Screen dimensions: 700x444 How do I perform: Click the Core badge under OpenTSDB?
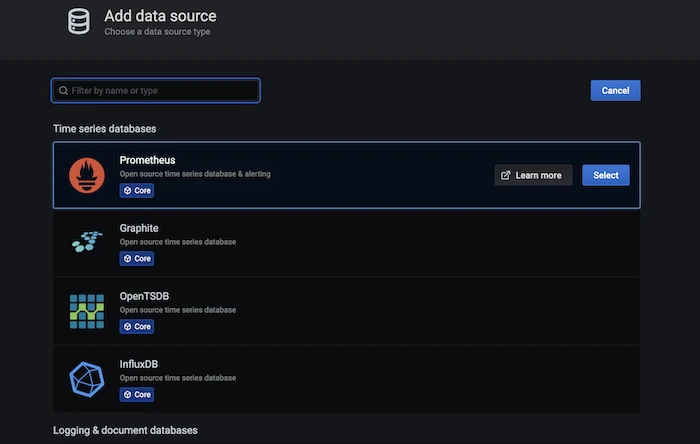coord(137,326)
